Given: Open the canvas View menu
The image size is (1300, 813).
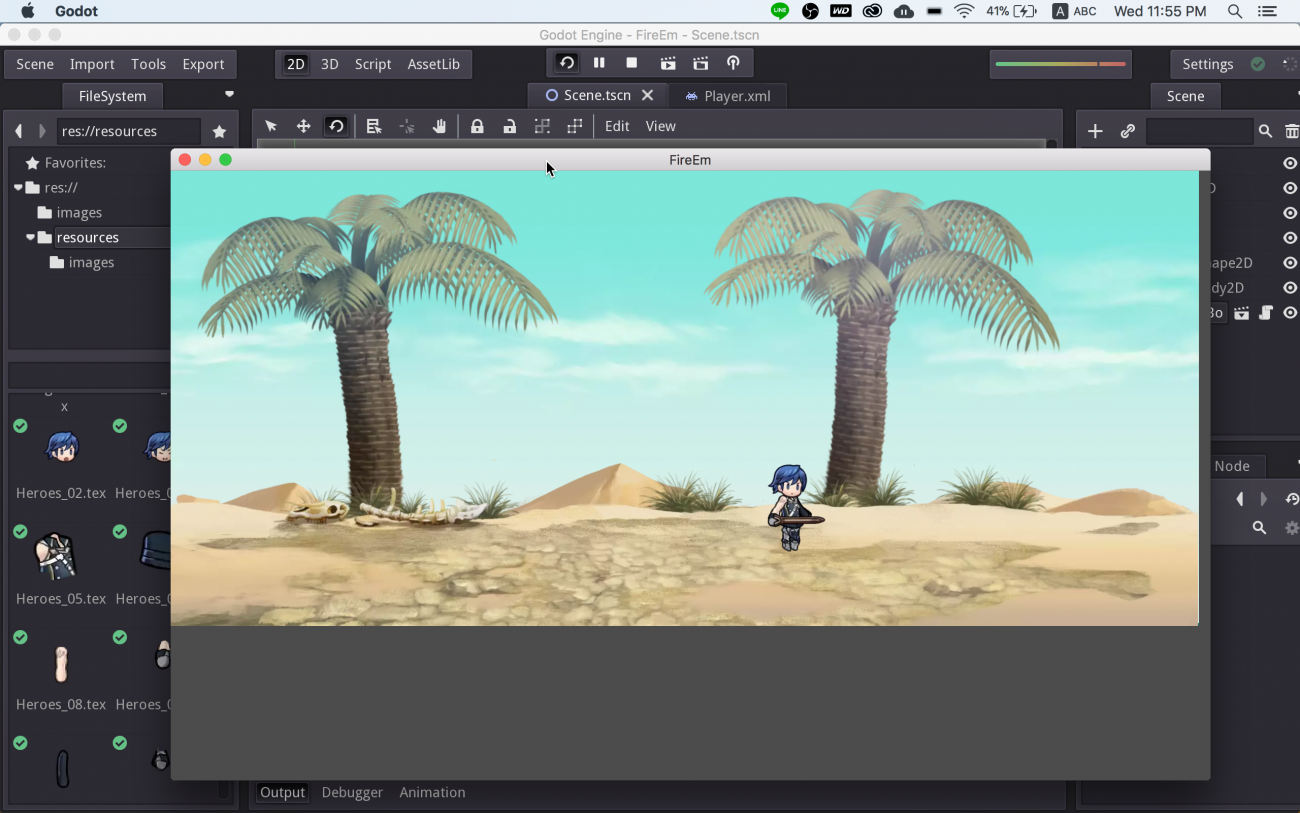Looking at the screenshot, I should tap(660, 126).
